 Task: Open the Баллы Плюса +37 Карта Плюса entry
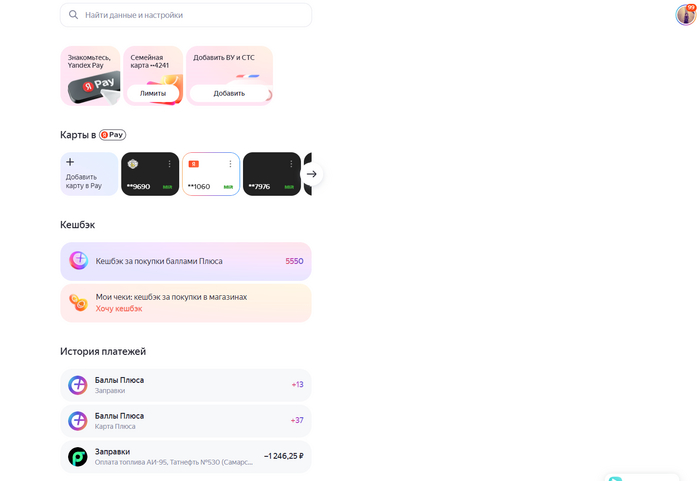186,421
